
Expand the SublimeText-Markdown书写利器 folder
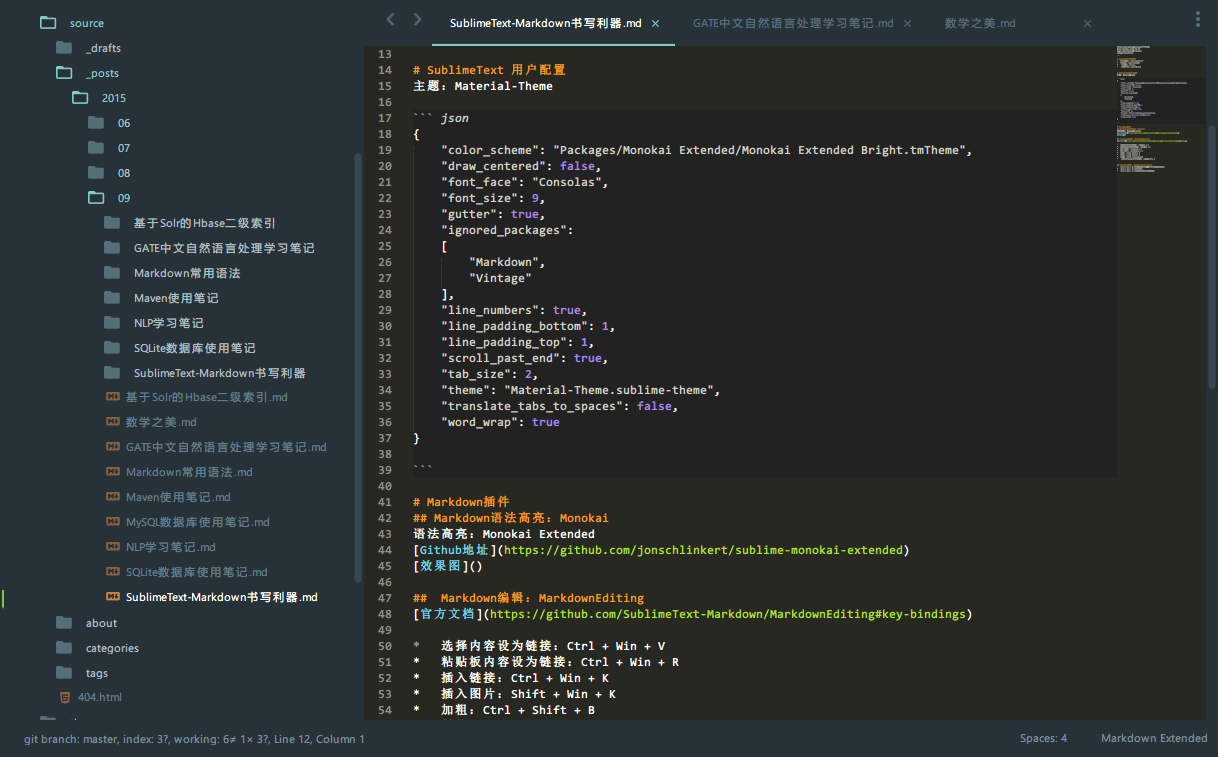(219, 372)
